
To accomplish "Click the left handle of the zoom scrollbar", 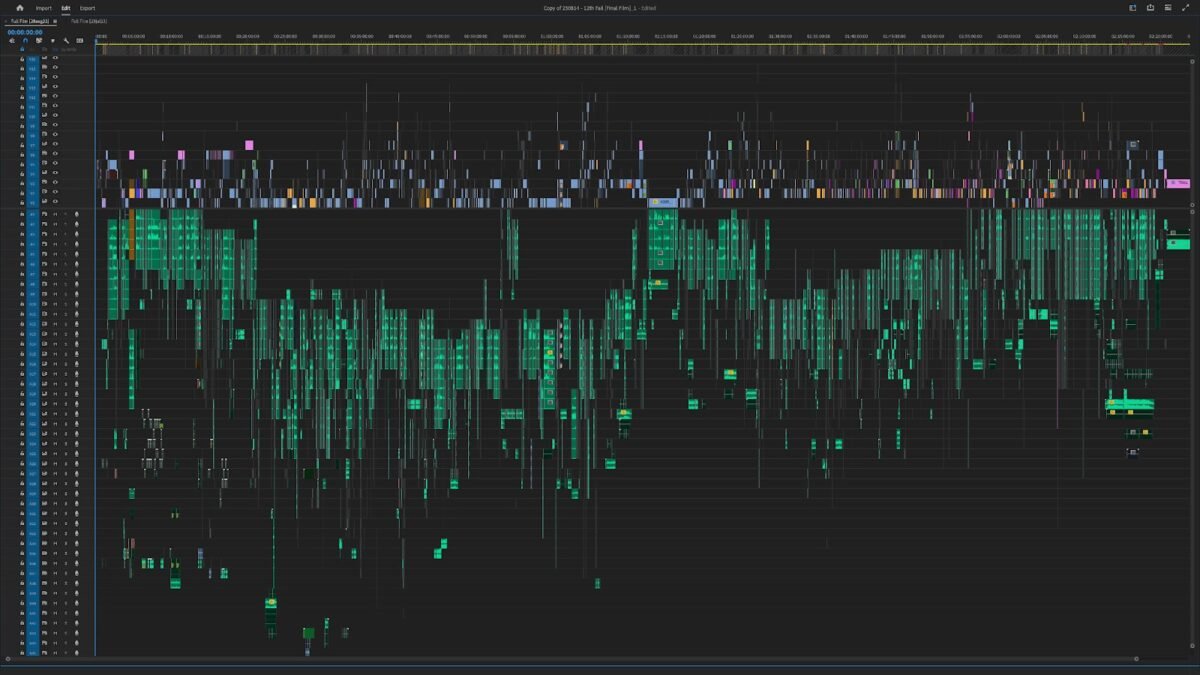I will 8,659.
